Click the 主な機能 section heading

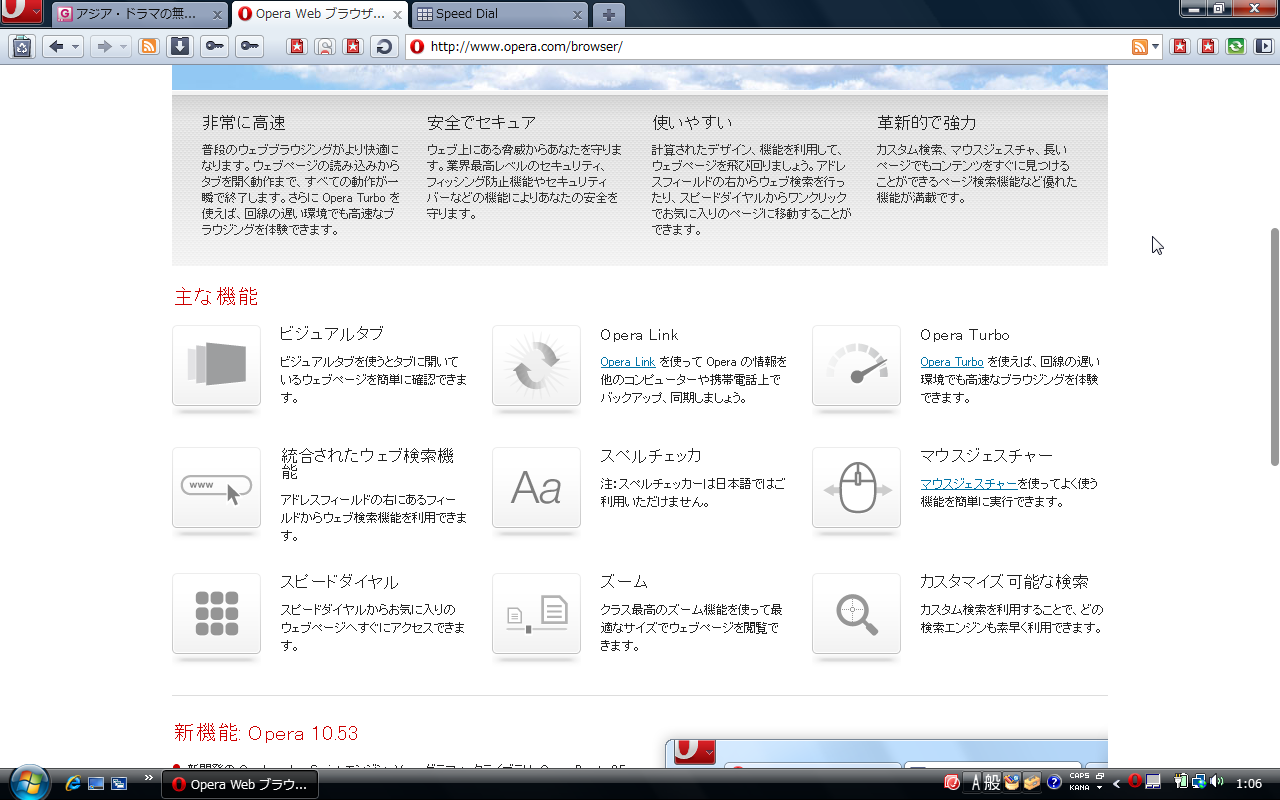click(x=216, y=296)
